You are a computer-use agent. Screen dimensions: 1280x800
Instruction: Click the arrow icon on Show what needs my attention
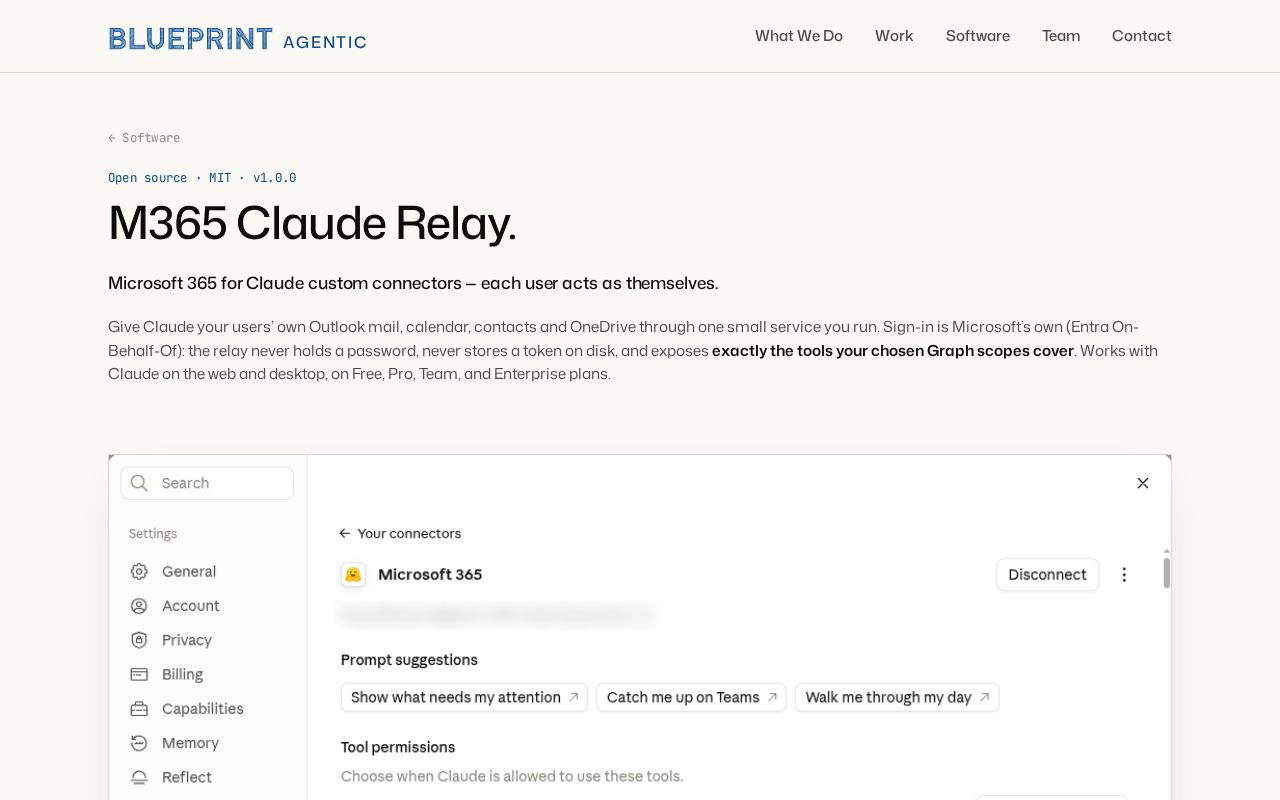coord(574,697)
